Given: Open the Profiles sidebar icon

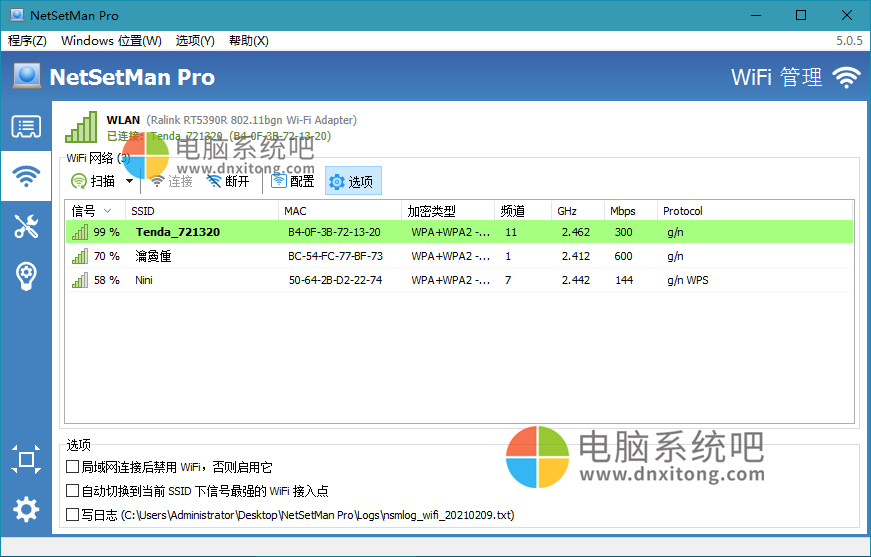Looking at the screenshot, I should (x=26, y=127).
